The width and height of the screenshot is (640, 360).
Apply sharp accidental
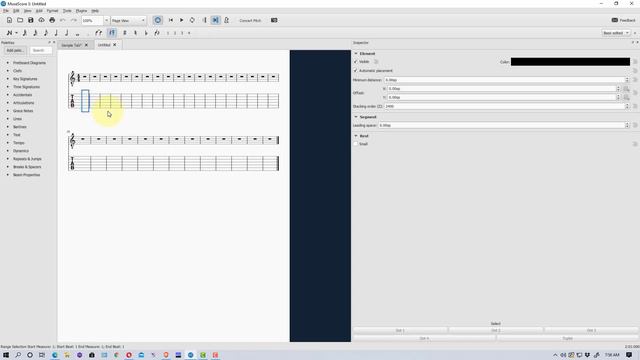point(125,33)
